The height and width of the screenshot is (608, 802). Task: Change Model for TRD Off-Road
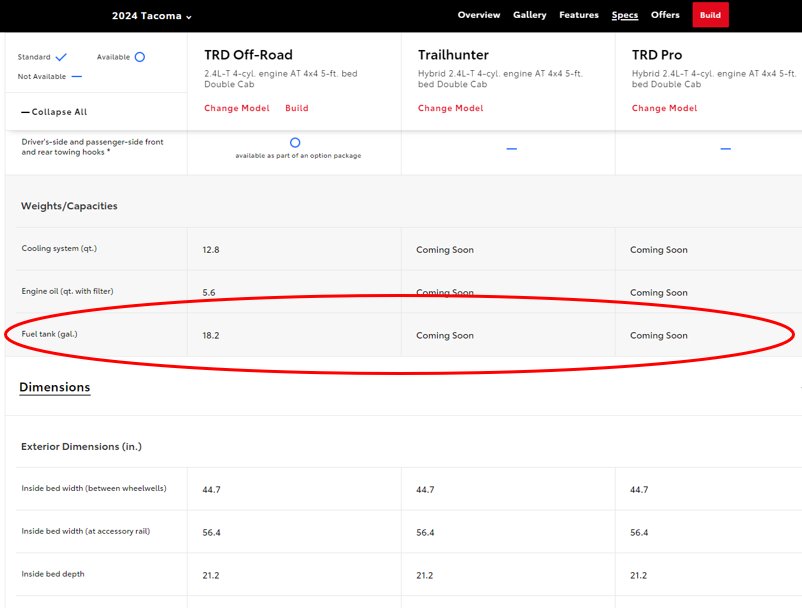(x=237, y=108)
